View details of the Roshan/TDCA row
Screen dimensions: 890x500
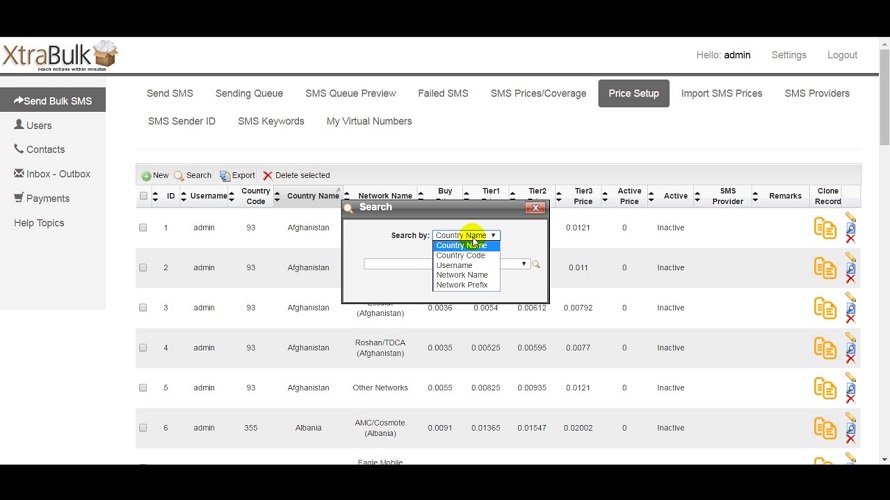click(x=850, y=348)
